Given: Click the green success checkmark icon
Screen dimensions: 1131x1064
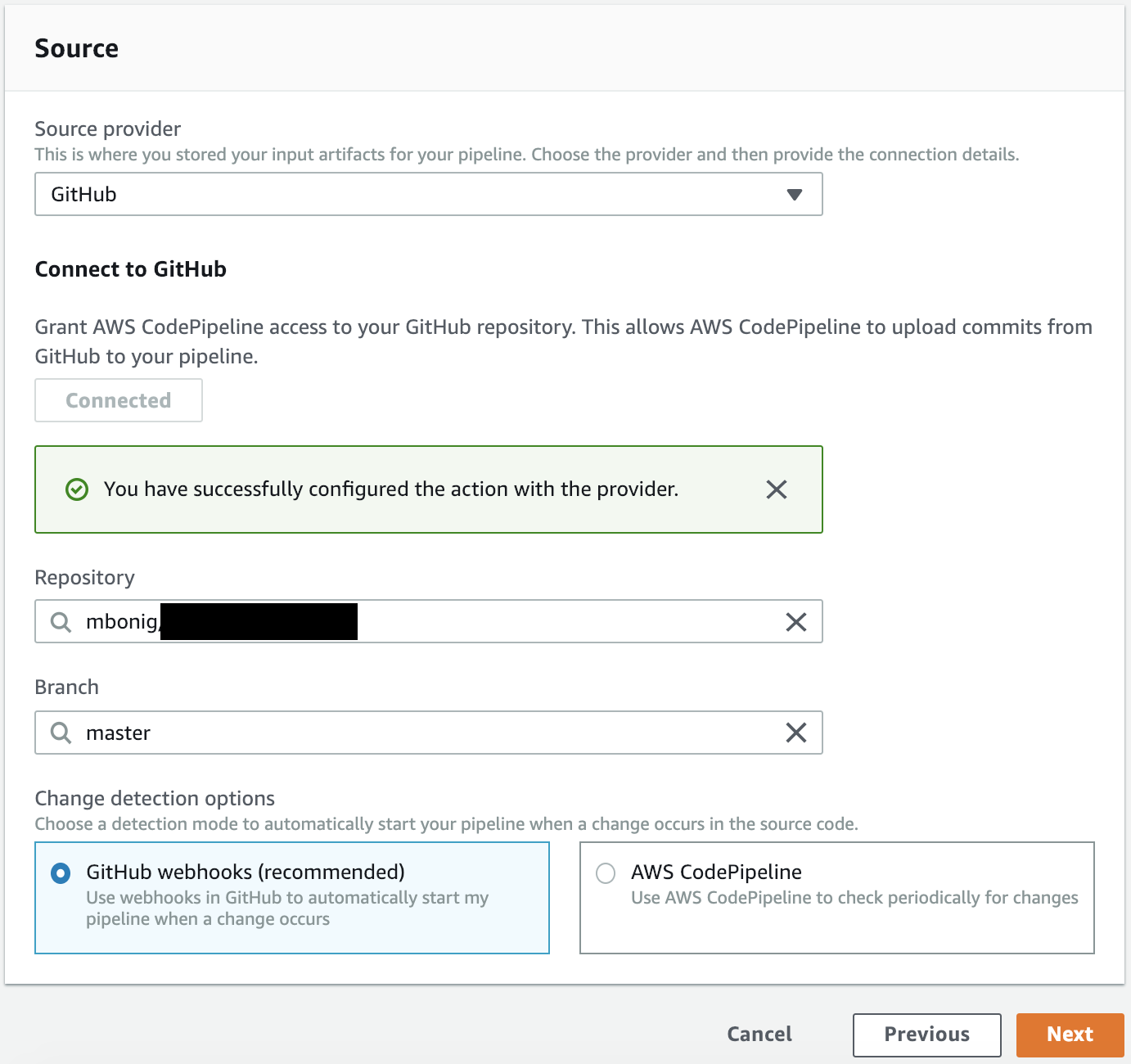Looking at the screenshot, I should tap(77, 489).
